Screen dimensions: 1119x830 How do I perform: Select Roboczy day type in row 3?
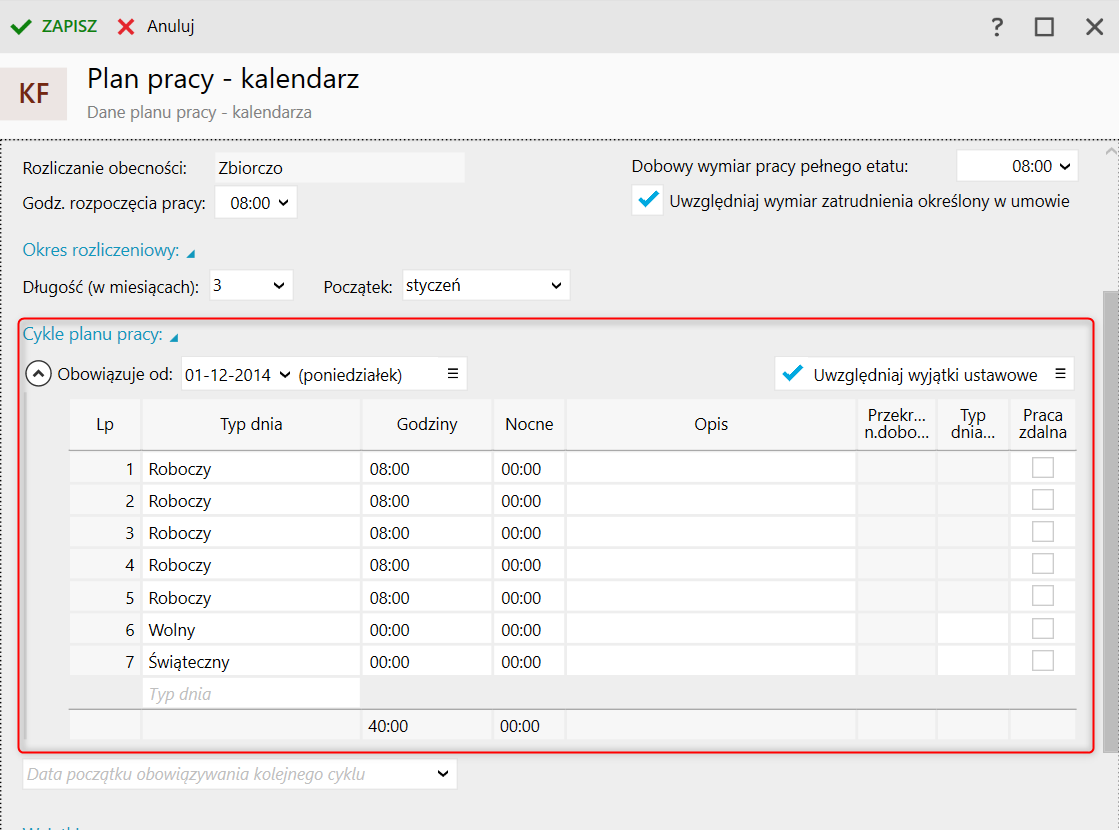click(x=251, y=533)
